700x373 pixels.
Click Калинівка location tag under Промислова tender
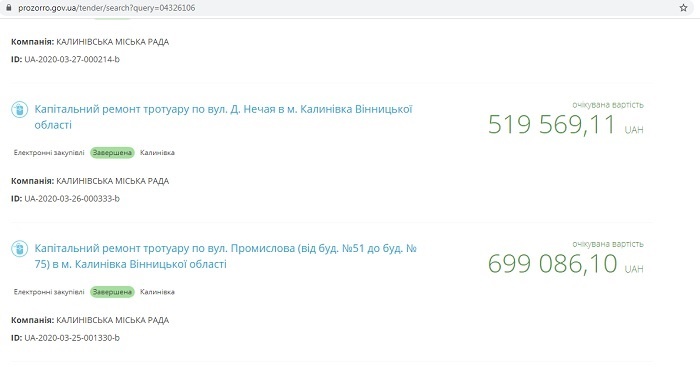coord(157,292)
